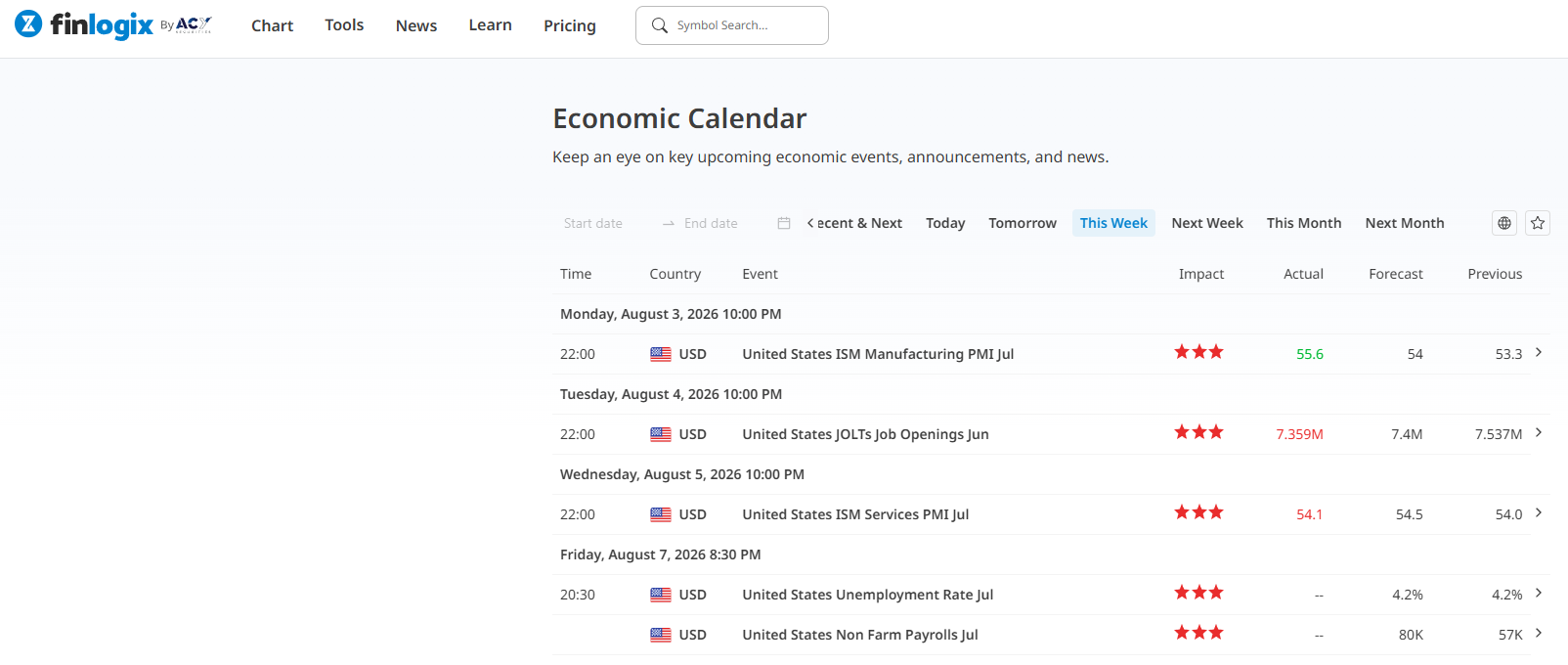Click the US flag on the ISM Manufacturing row
The width and height of the screenshot is (1568, 665).
click(661, 354)
